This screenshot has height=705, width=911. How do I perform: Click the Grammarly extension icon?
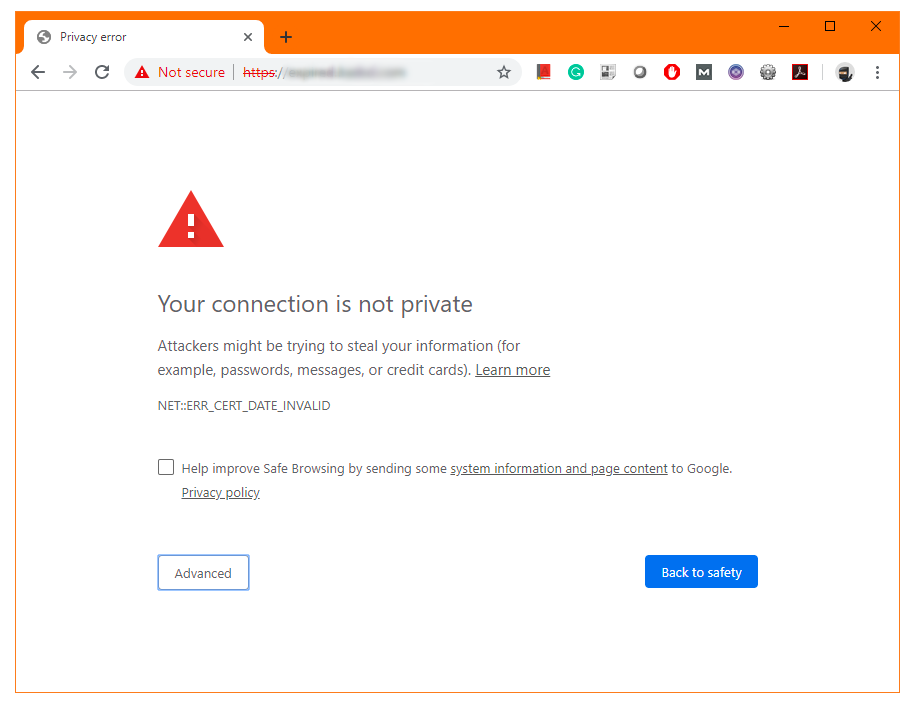click(576, 72)
